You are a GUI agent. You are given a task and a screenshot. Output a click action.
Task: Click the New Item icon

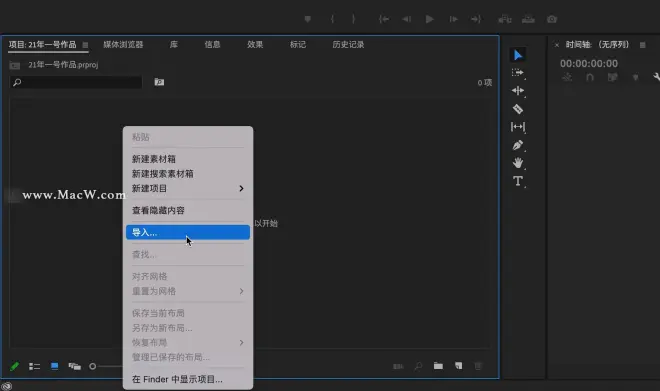click(x=458, y=366)
